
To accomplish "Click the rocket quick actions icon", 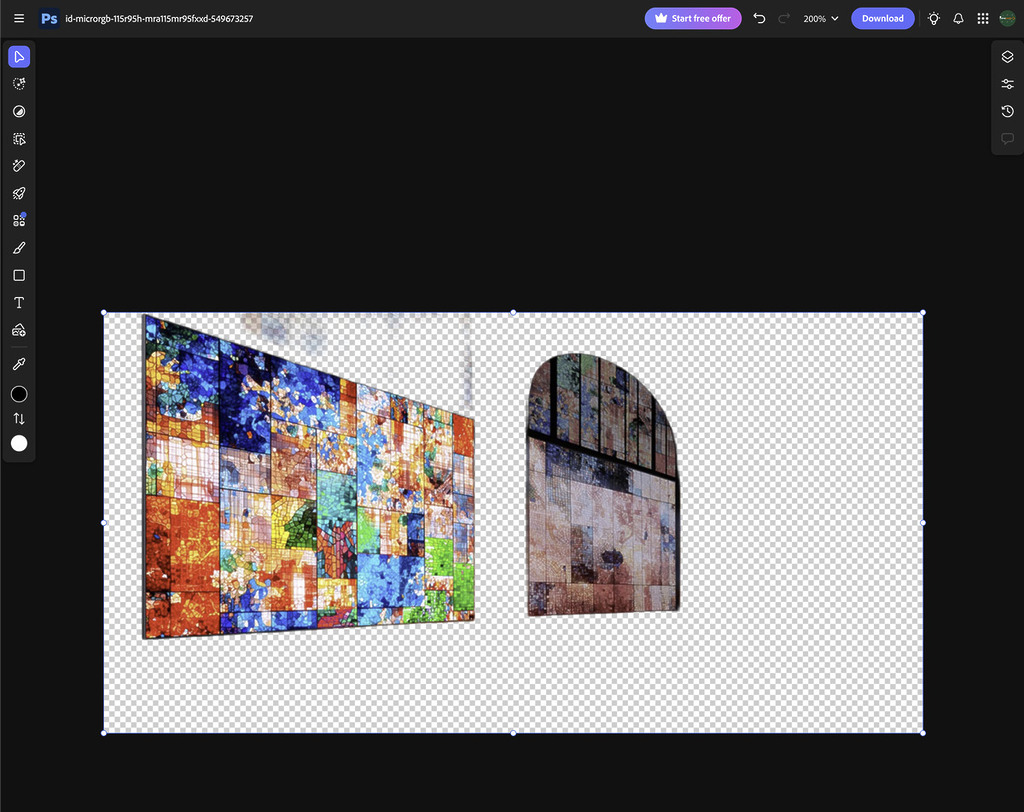I will pyautogui.click(x=19, y=193).
